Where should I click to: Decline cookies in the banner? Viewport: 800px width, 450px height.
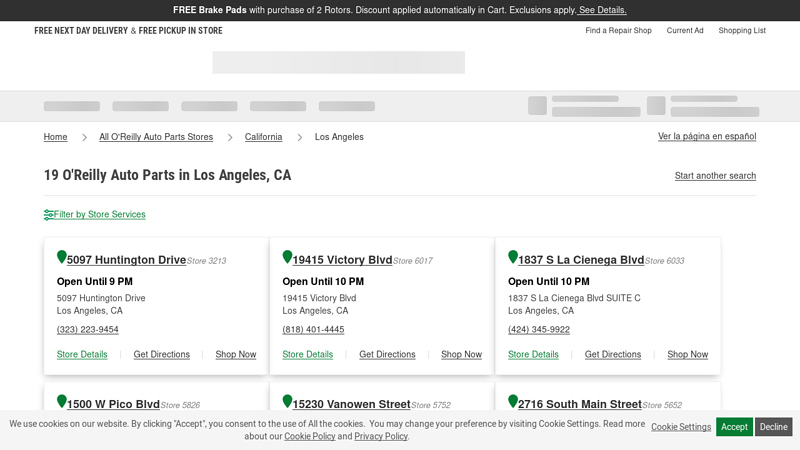tap(773, 427)
